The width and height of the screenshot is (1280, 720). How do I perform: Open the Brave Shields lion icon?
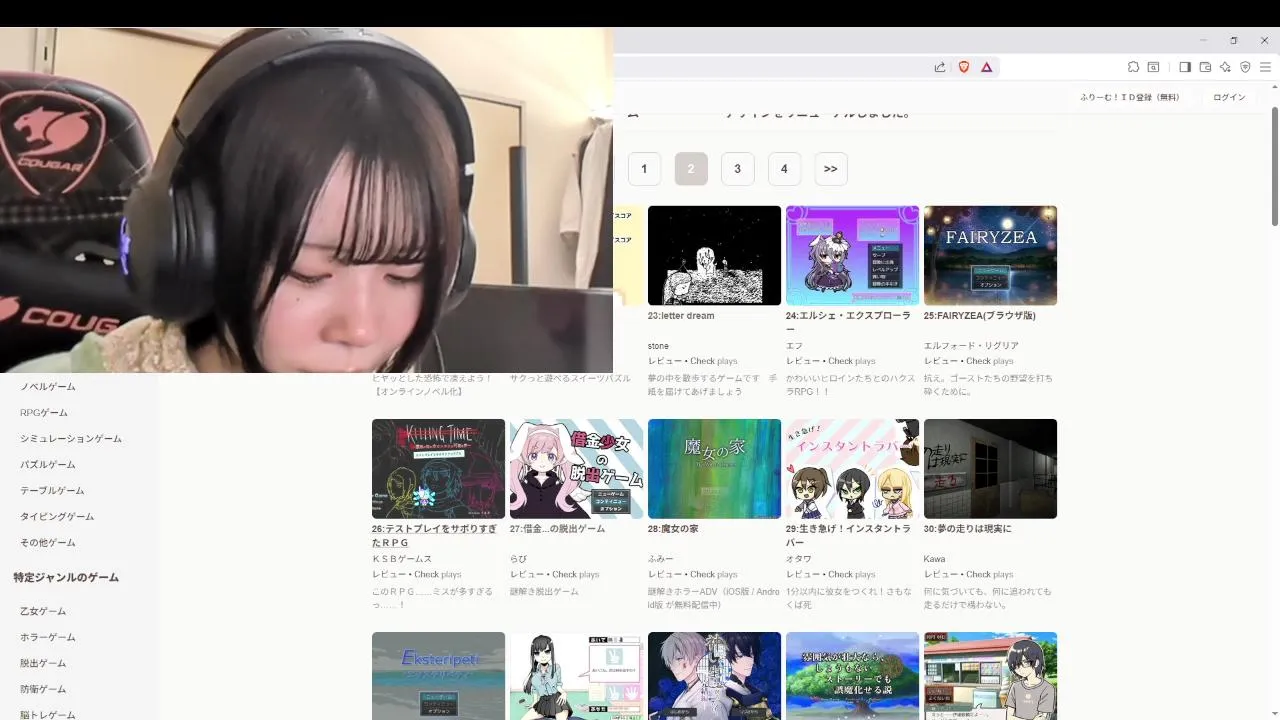(964, 67)
